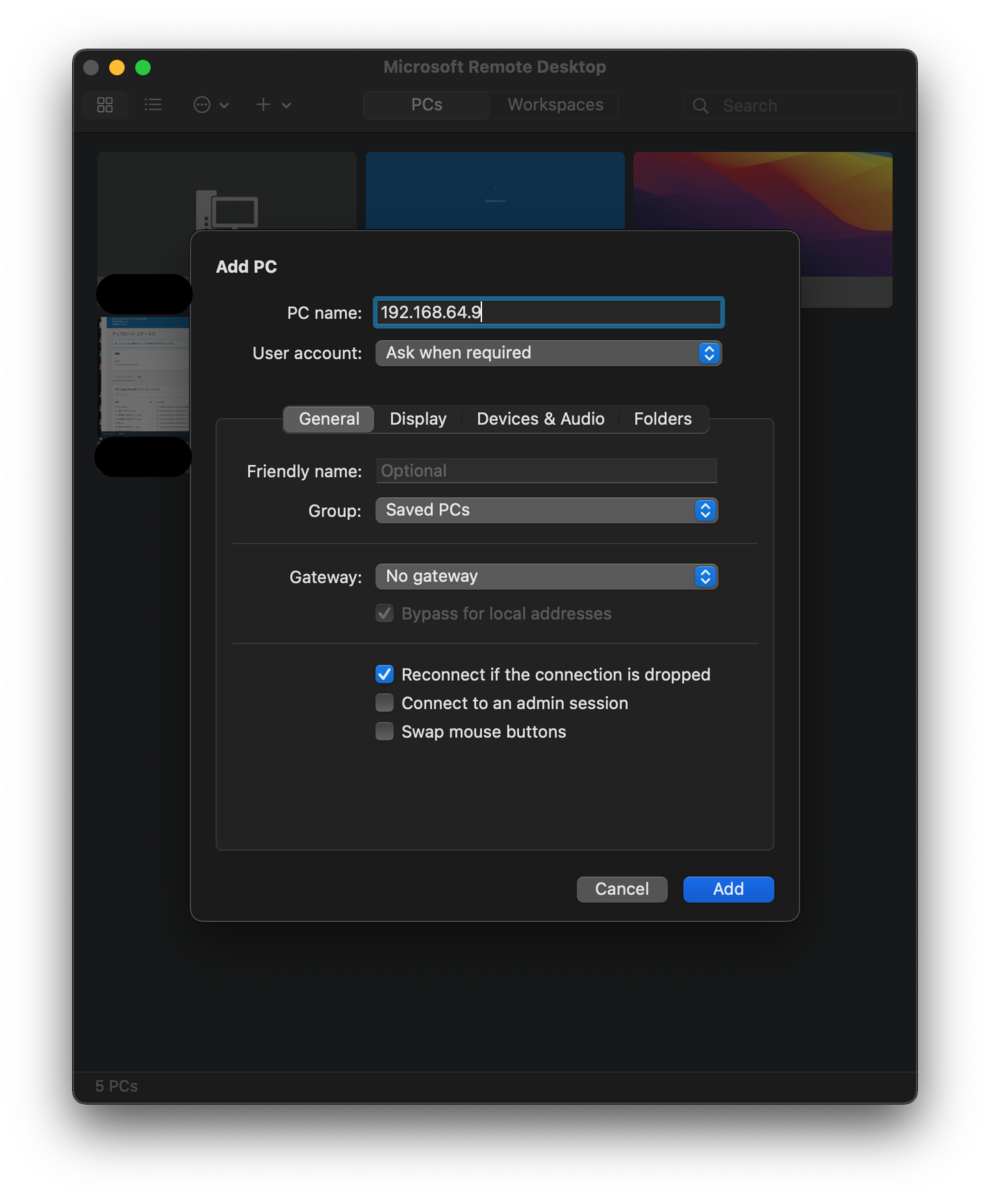Open the Gateway dropdown
The height and width of the screenshot is (1200, 990).
point(547,576)
